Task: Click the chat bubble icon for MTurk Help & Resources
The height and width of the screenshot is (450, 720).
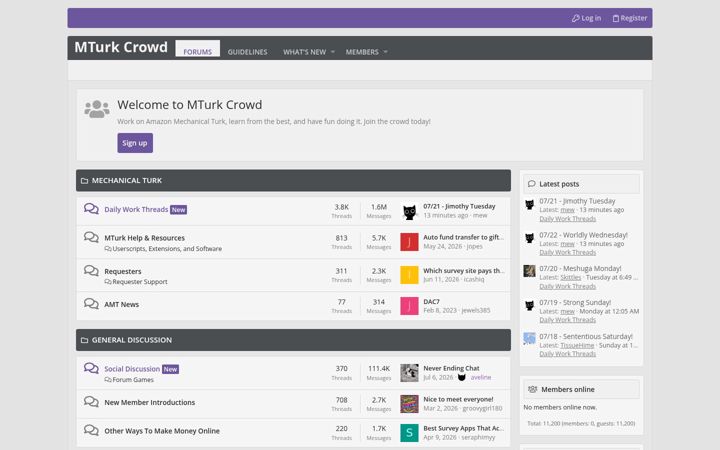Action: click(x=91, y=237)
